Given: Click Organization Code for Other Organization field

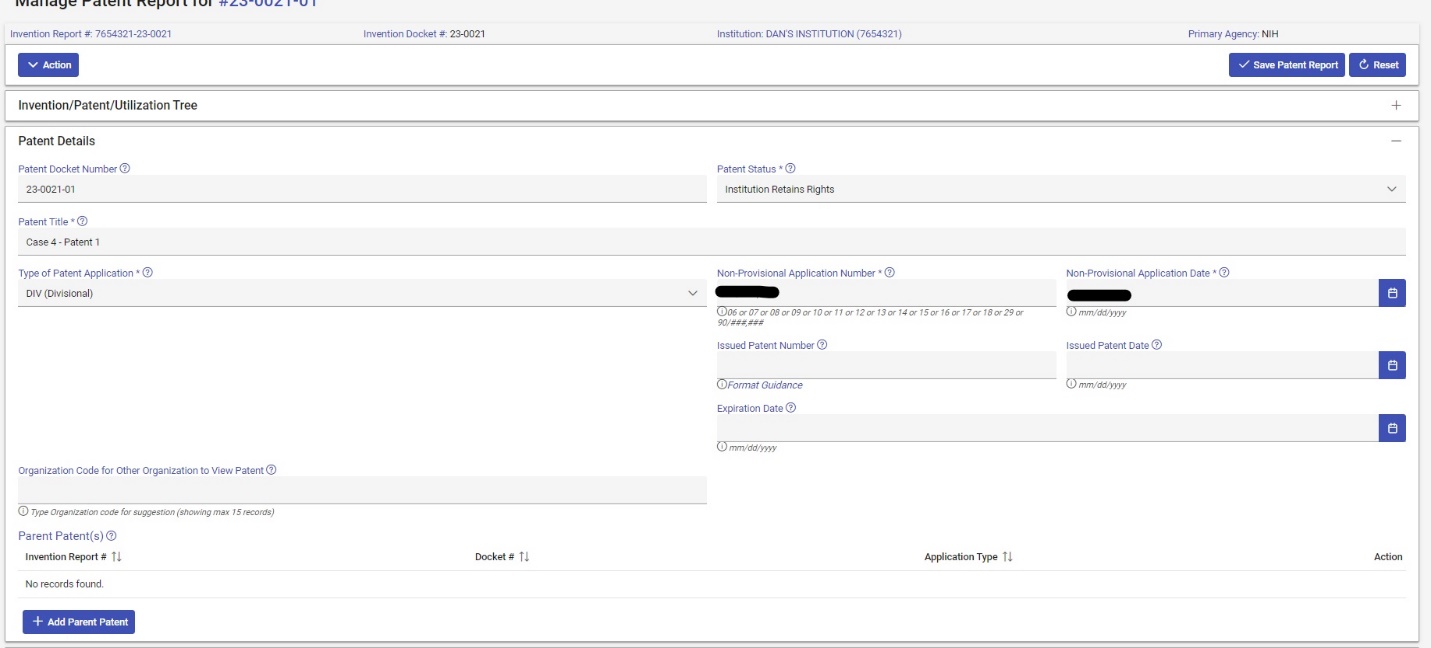Looking at the screenshot, I should pos(362,490).
